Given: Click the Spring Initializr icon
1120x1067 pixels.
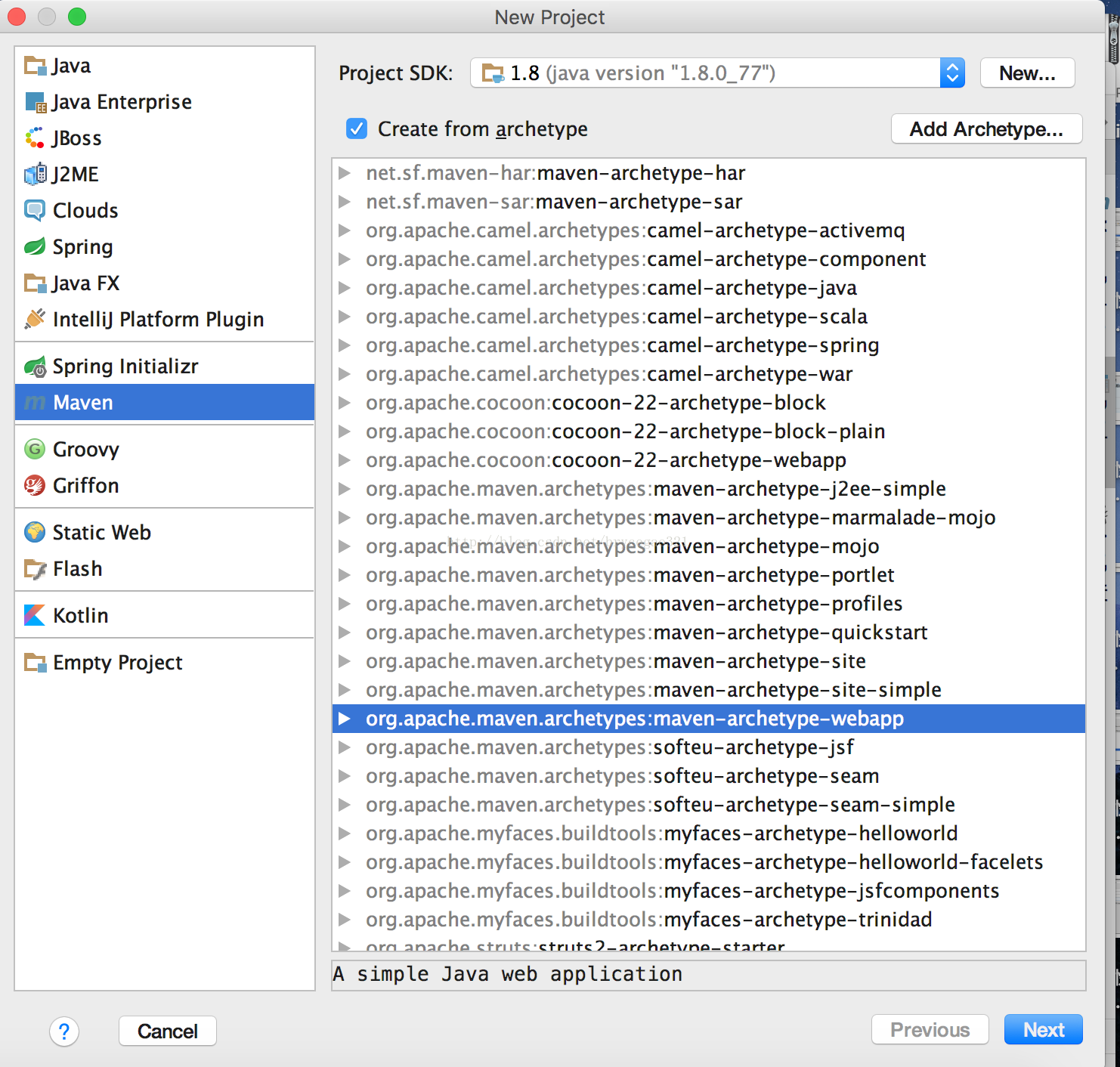Looking at the screenshot, I should tap(35, 366).
